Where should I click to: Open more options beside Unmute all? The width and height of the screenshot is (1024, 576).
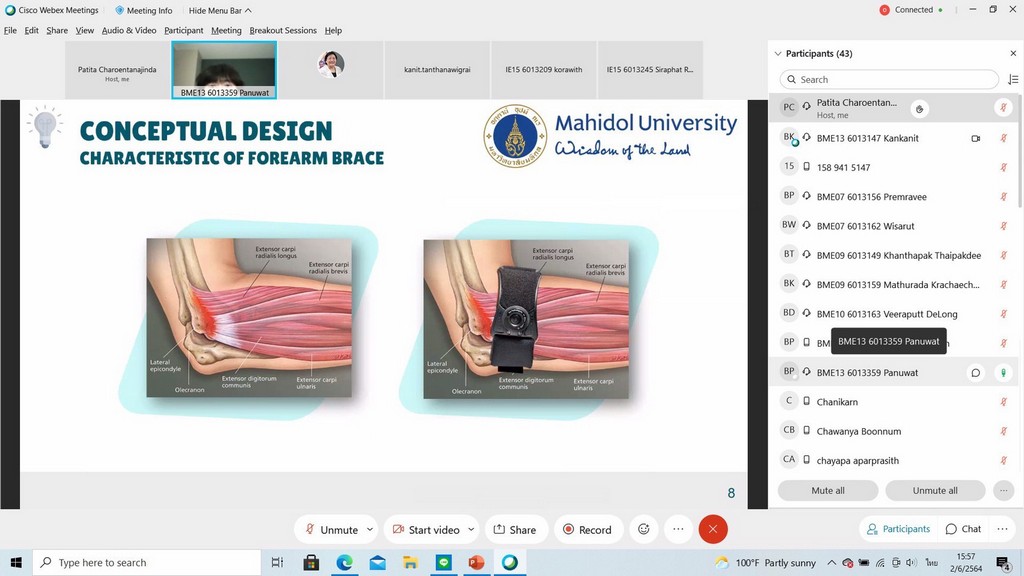1003,491
